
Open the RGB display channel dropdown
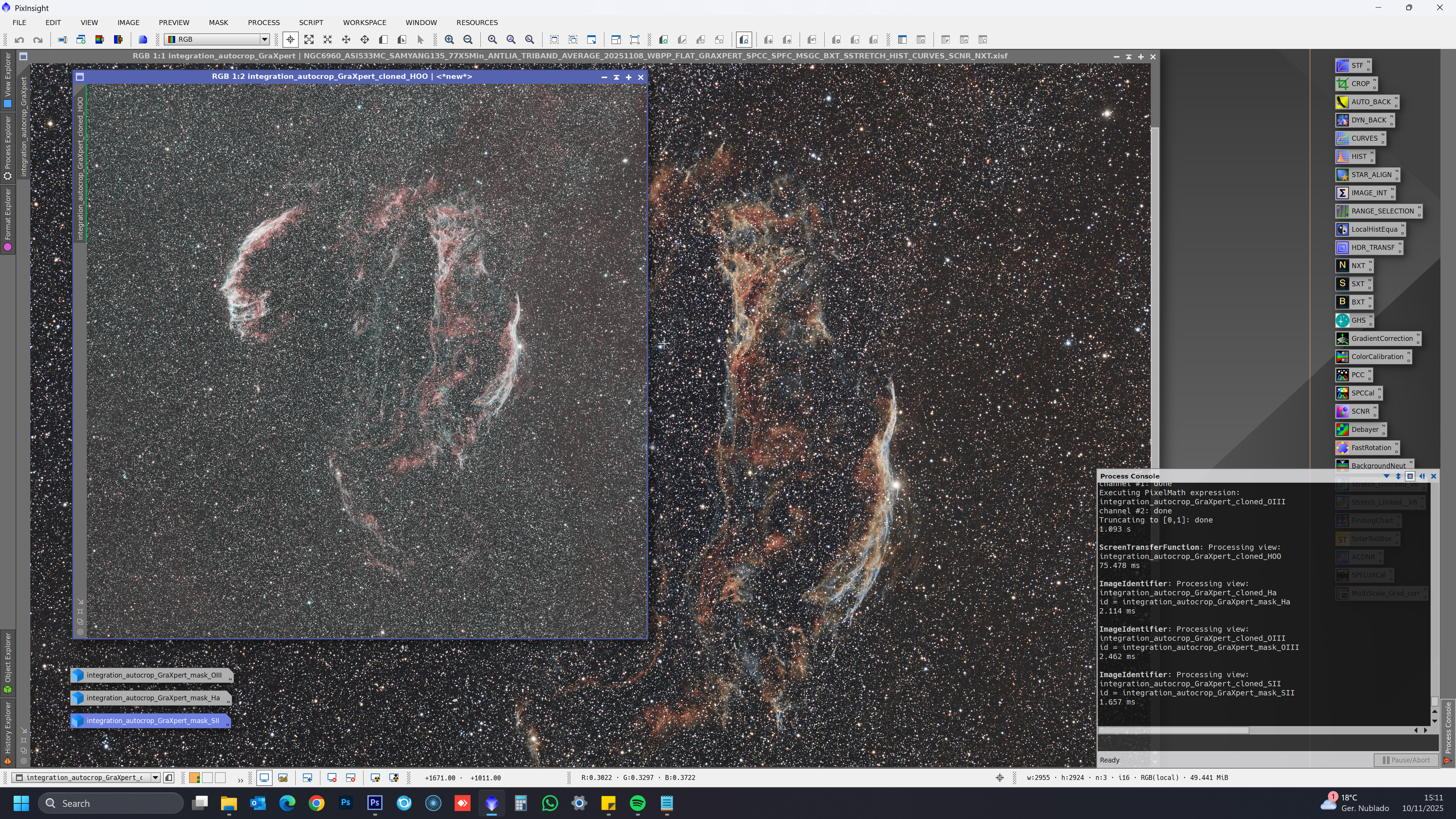[264, 39]
